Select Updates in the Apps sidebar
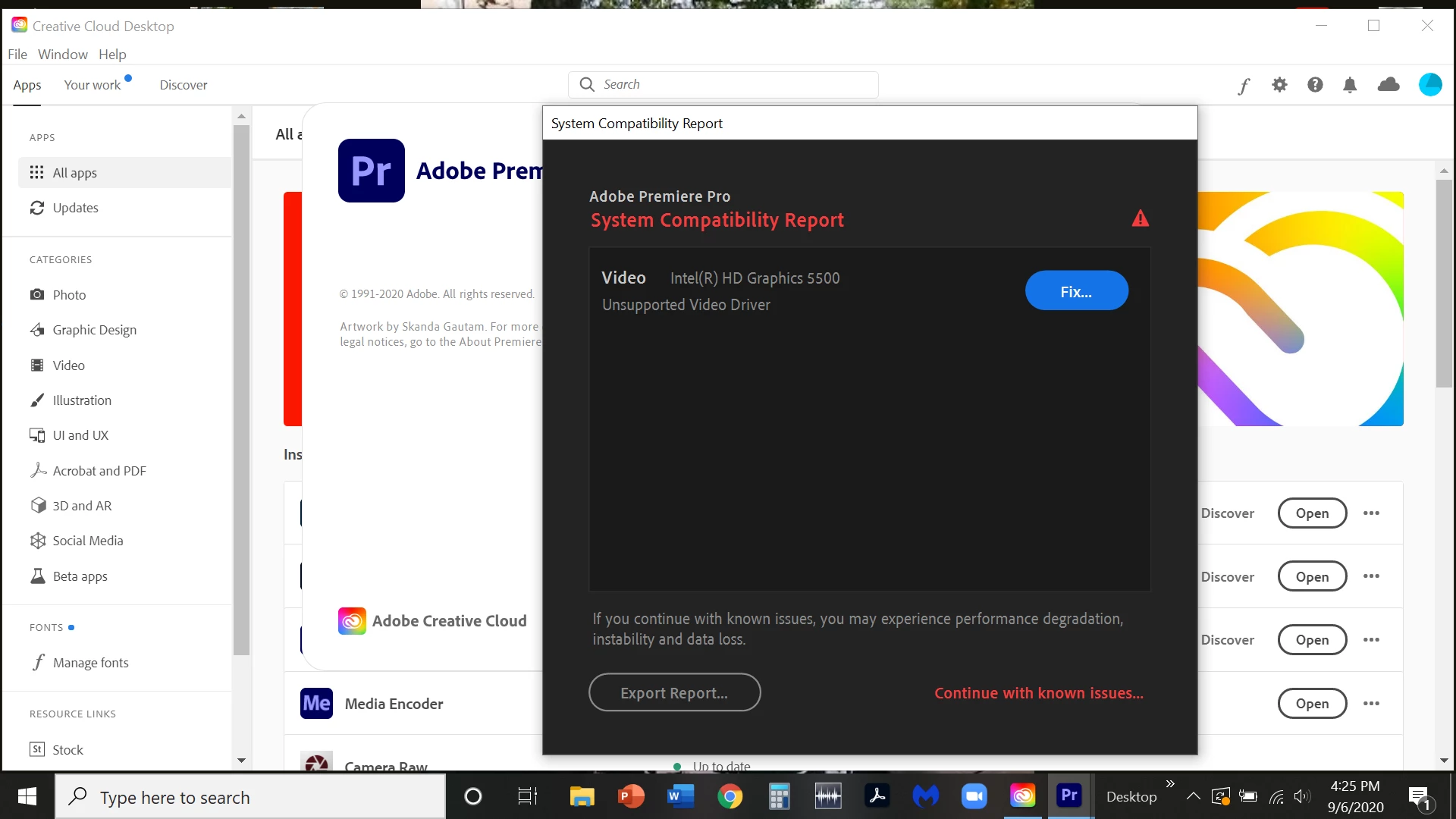This screenshot has width=1456, height=819. pyautogui.click(x=75, y=208)
